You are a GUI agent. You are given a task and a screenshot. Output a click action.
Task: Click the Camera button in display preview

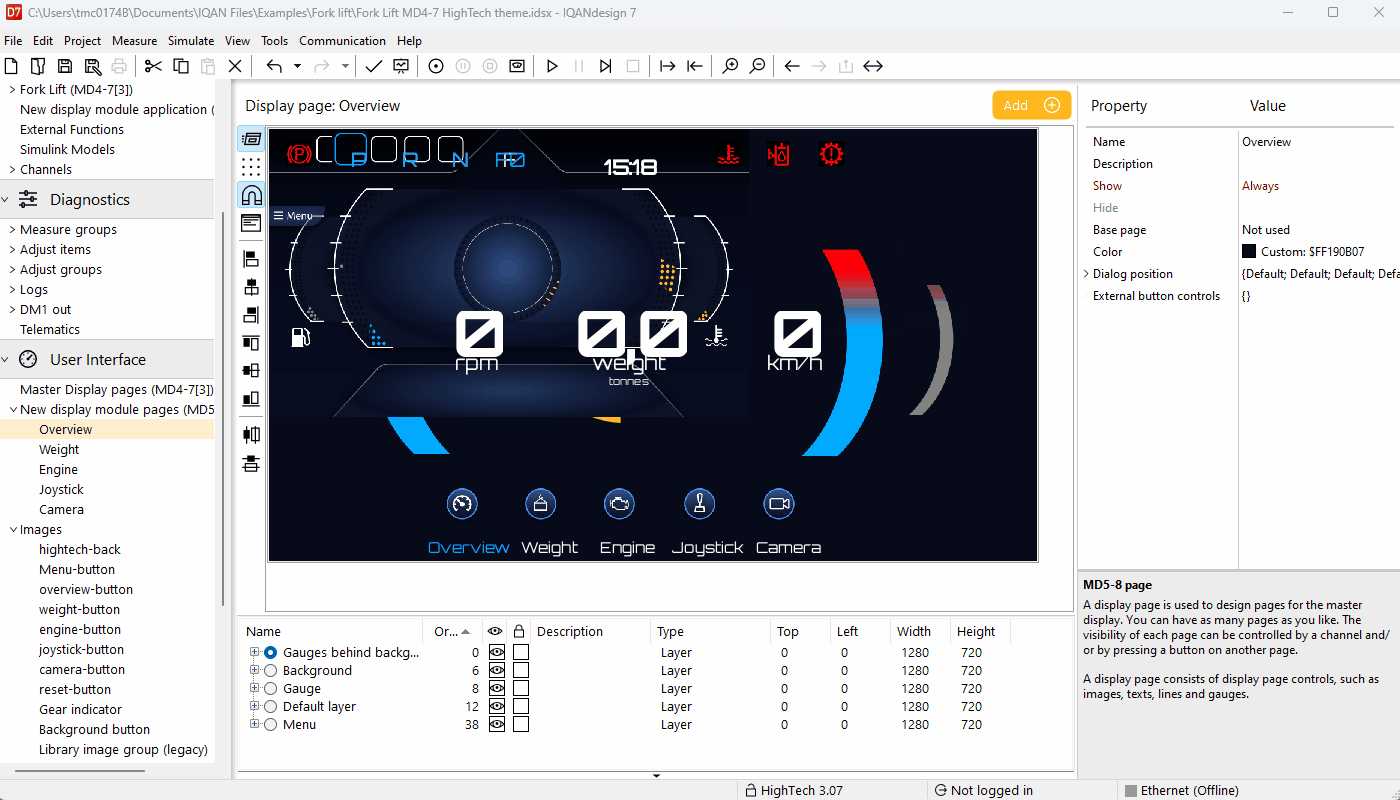point(779,504)
